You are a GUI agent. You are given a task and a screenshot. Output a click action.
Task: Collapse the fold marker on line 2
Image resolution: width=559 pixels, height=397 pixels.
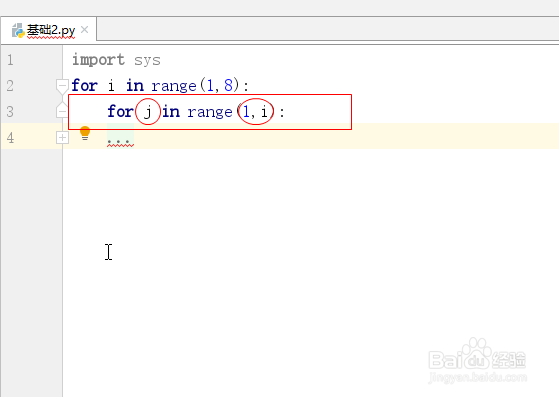(x=62, y=86)
